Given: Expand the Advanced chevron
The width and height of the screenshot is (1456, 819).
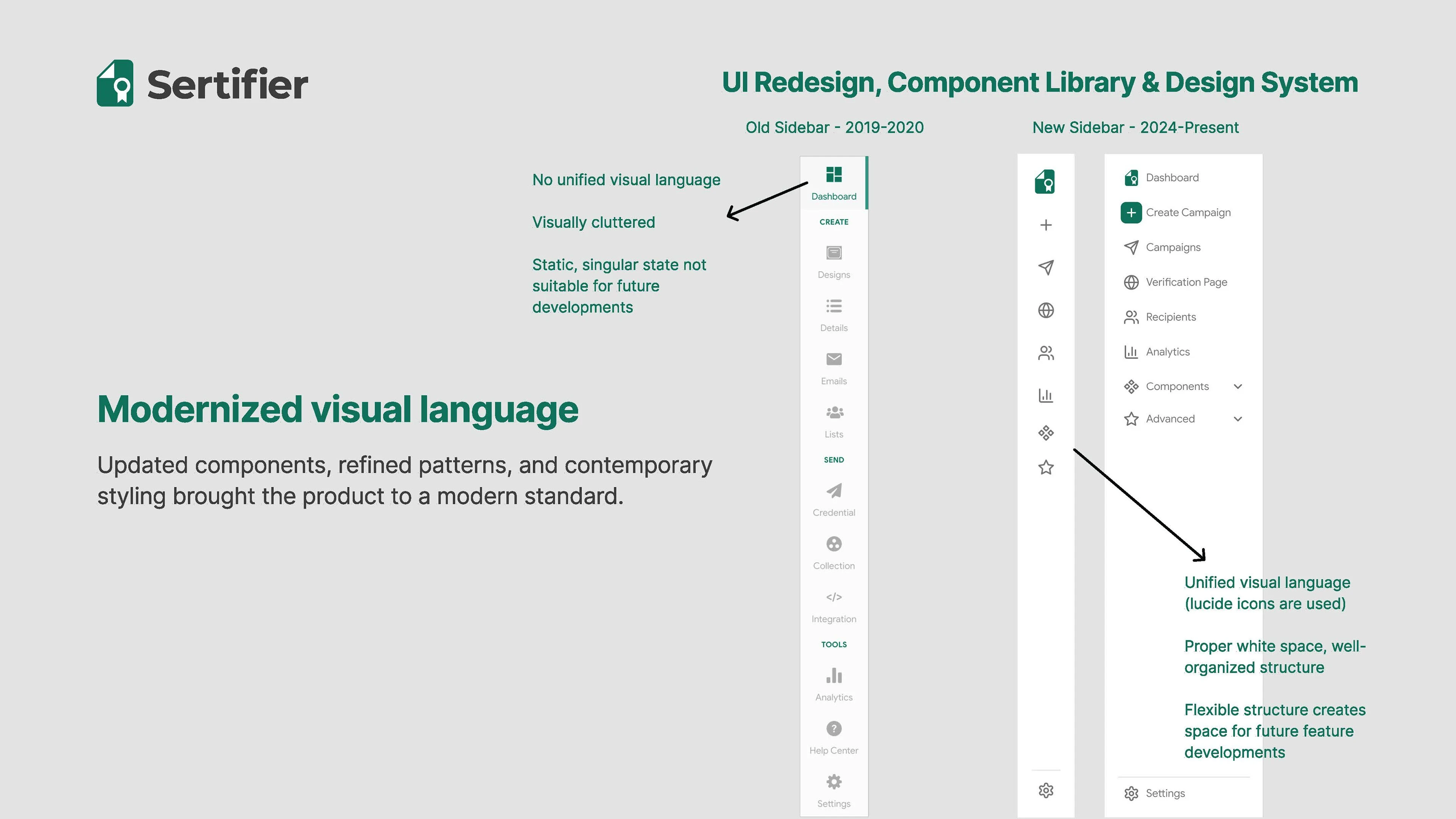Looking at the screenshot, I should point(1238,419).
